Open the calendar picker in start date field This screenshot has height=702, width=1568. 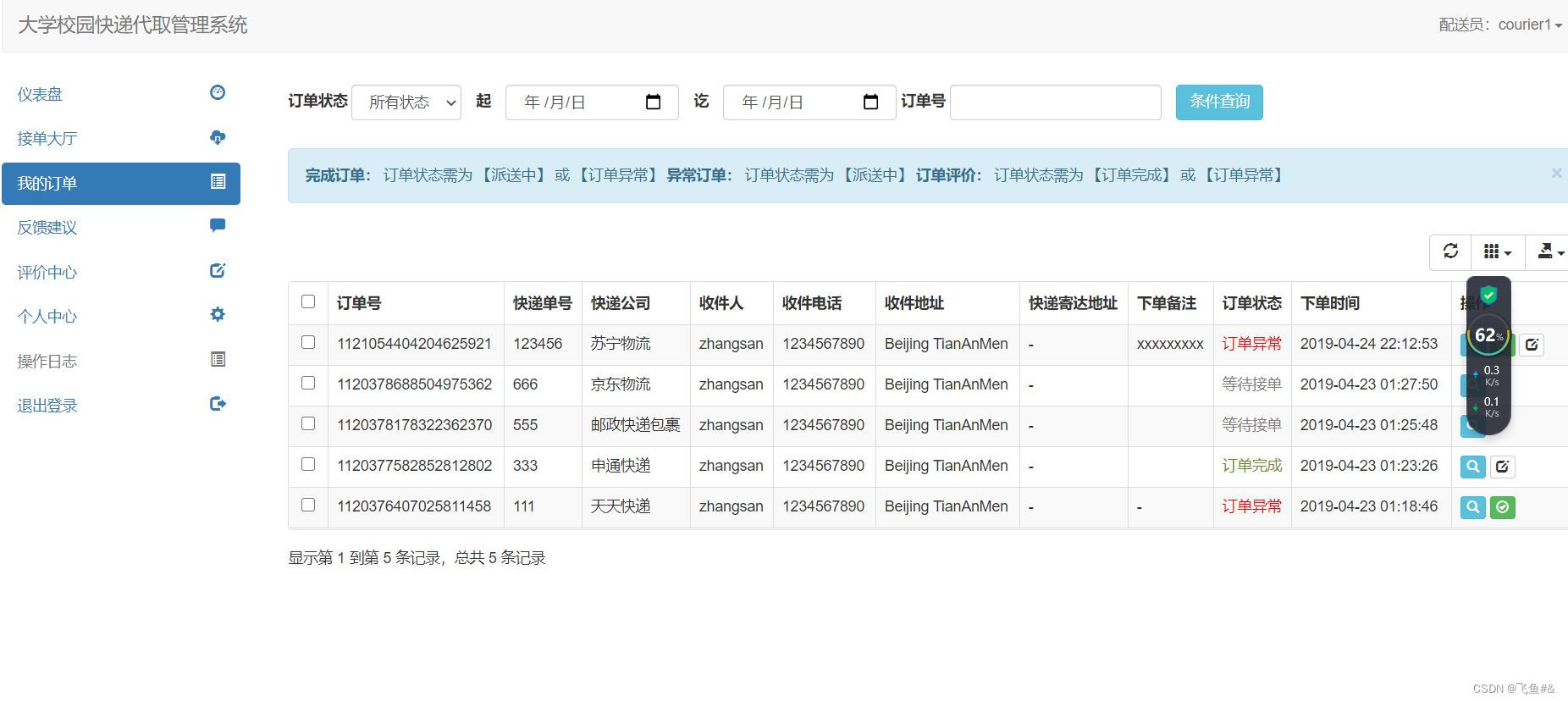[x=653, y=102]
